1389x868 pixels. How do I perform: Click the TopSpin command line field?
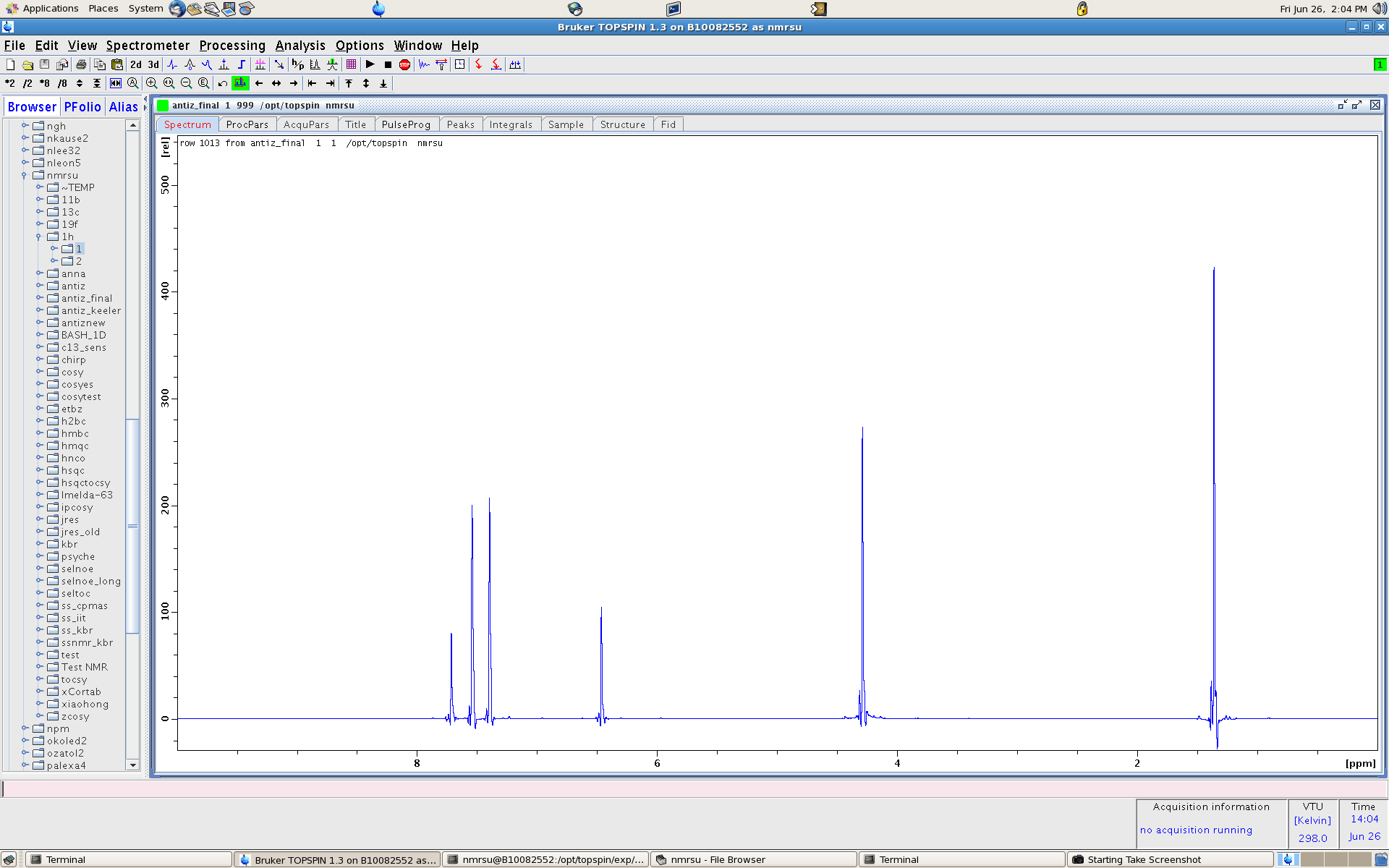click(693, 788)
